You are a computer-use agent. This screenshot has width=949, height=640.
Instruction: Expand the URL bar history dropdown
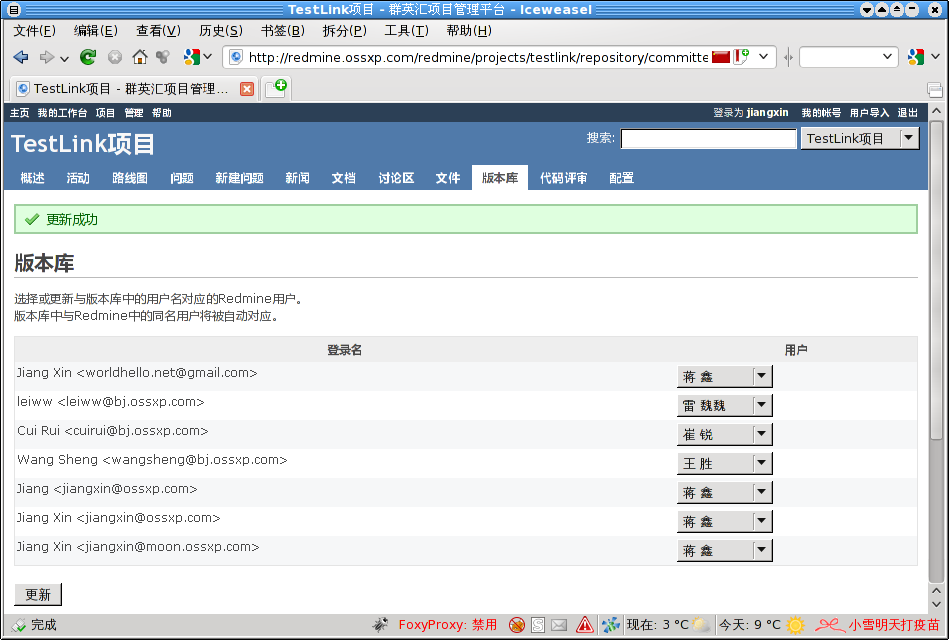coord(764,57)
